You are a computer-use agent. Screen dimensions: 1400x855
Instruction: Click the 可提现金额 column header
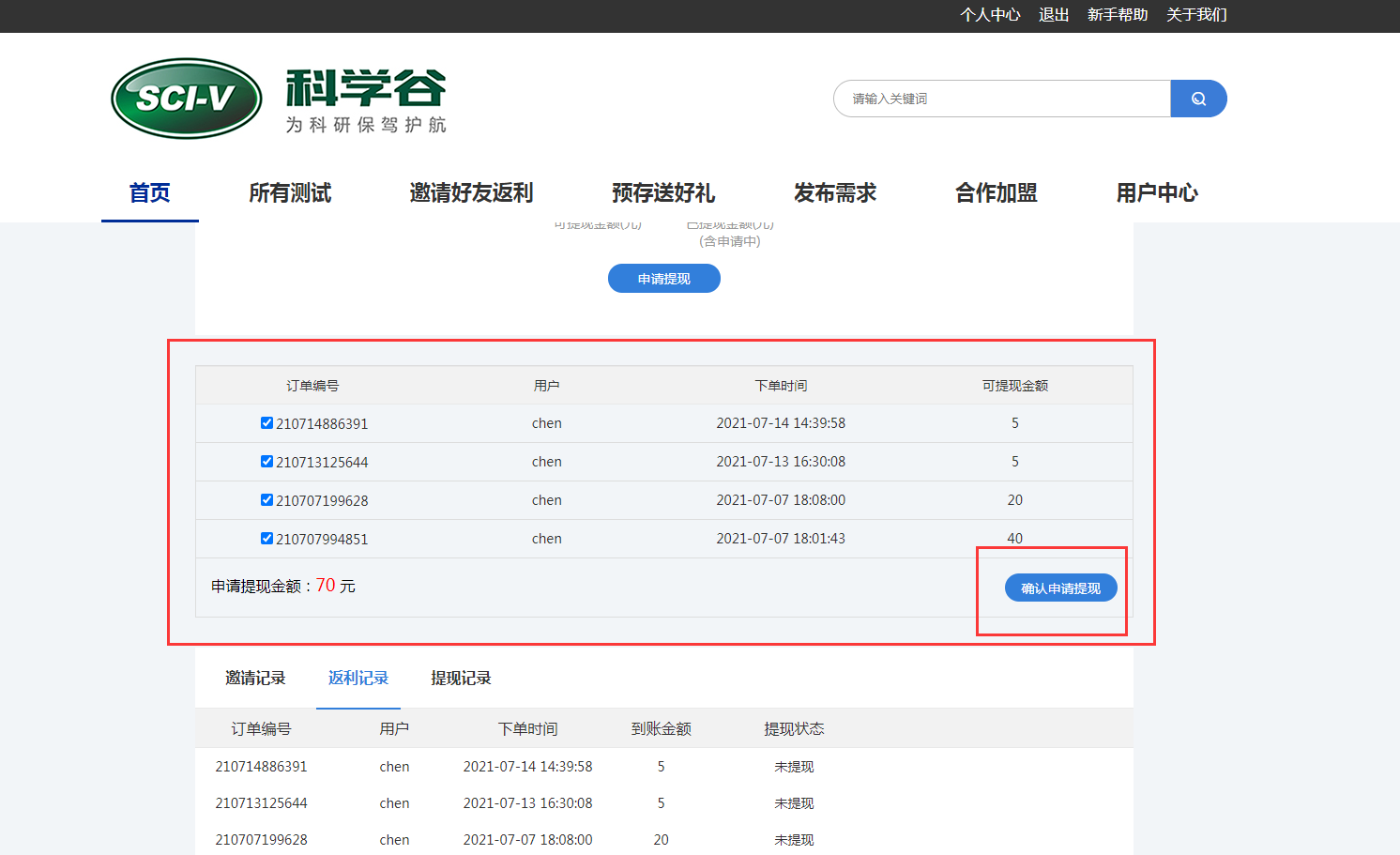pos(1015,386)
